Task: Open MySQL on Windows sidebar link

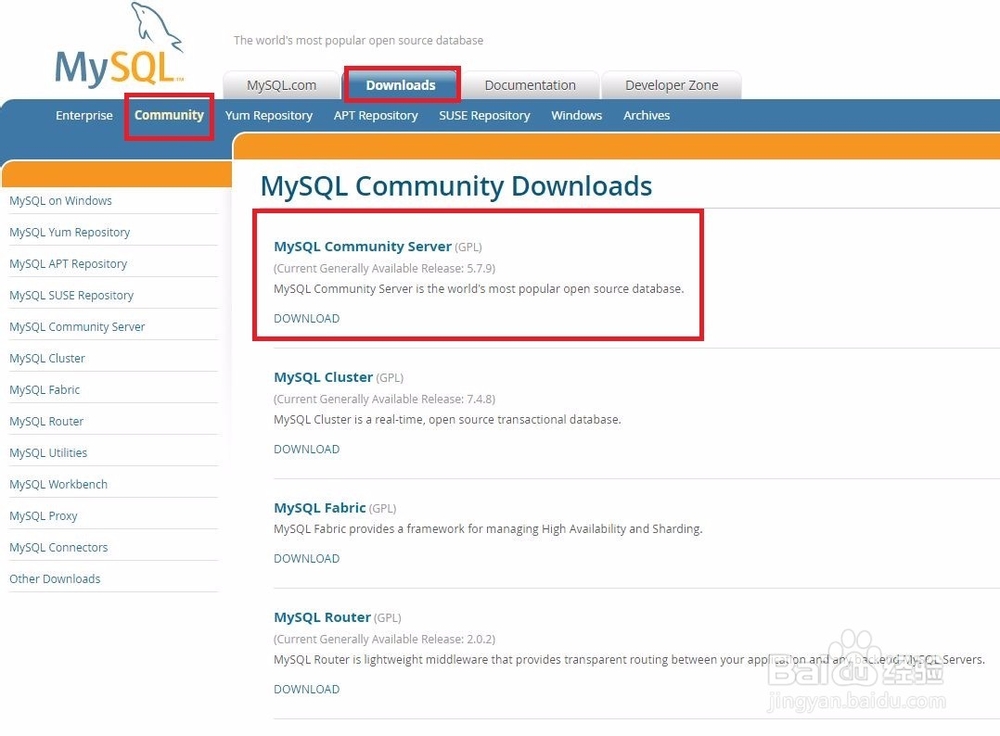Action: pos(61,201)
